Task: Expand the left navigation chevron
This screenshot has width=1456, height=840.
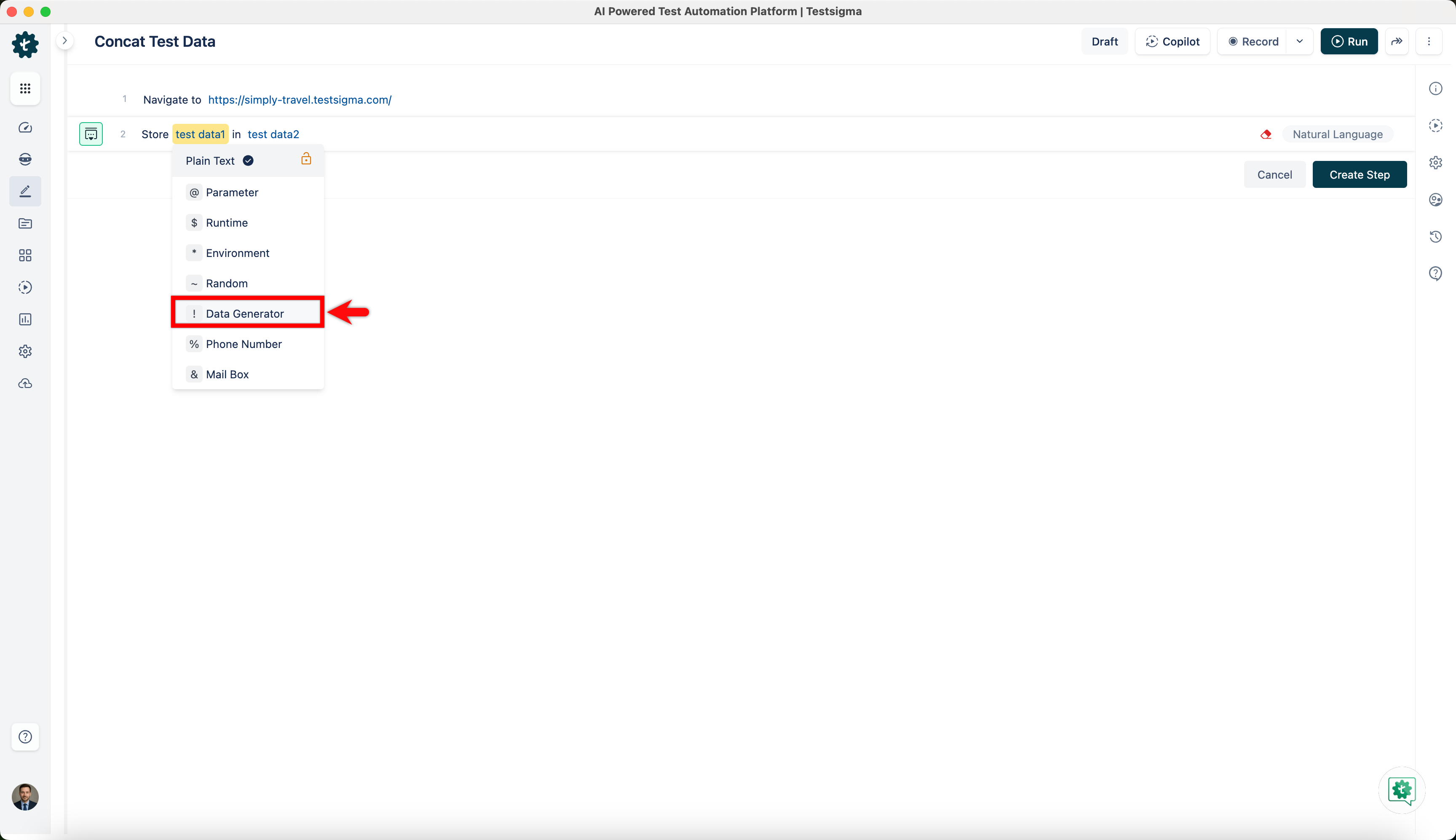Action: 64,41
